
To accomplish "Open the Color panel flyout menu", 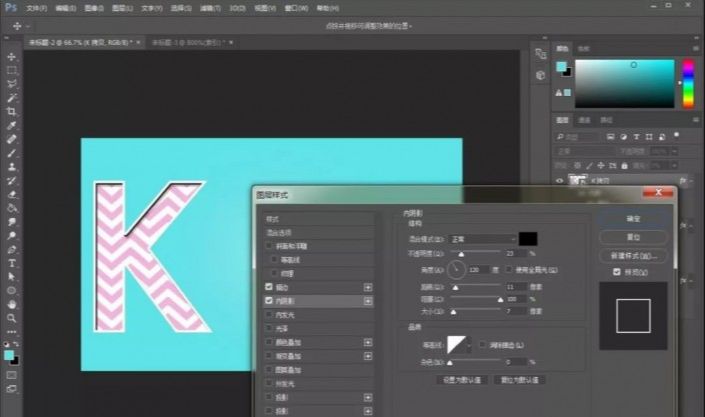I will coord(696,49).
